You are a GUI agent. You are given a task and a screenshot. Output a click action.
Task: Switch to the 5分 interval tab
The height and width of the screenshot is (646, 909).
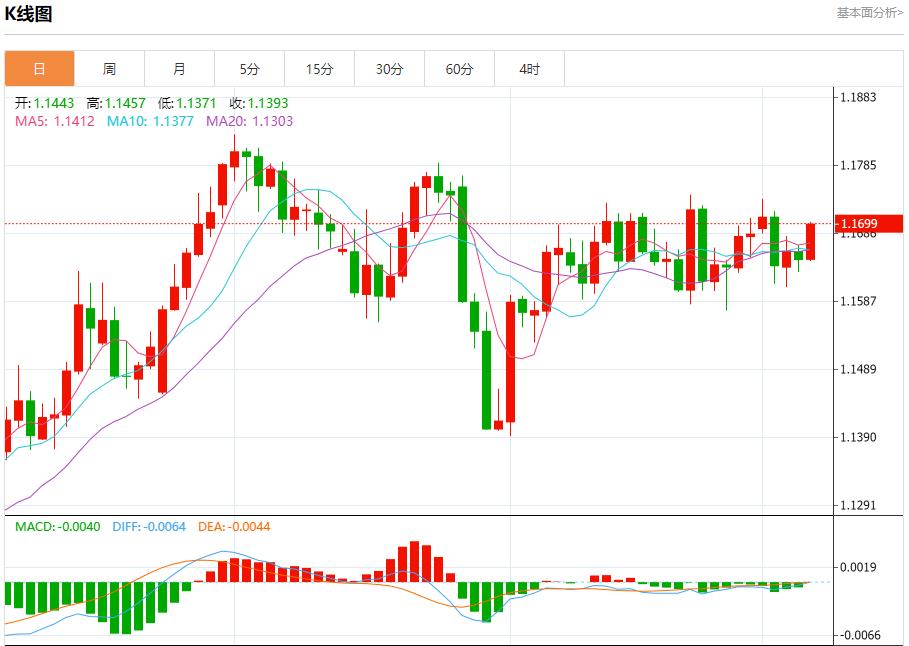tap(249, 68)
